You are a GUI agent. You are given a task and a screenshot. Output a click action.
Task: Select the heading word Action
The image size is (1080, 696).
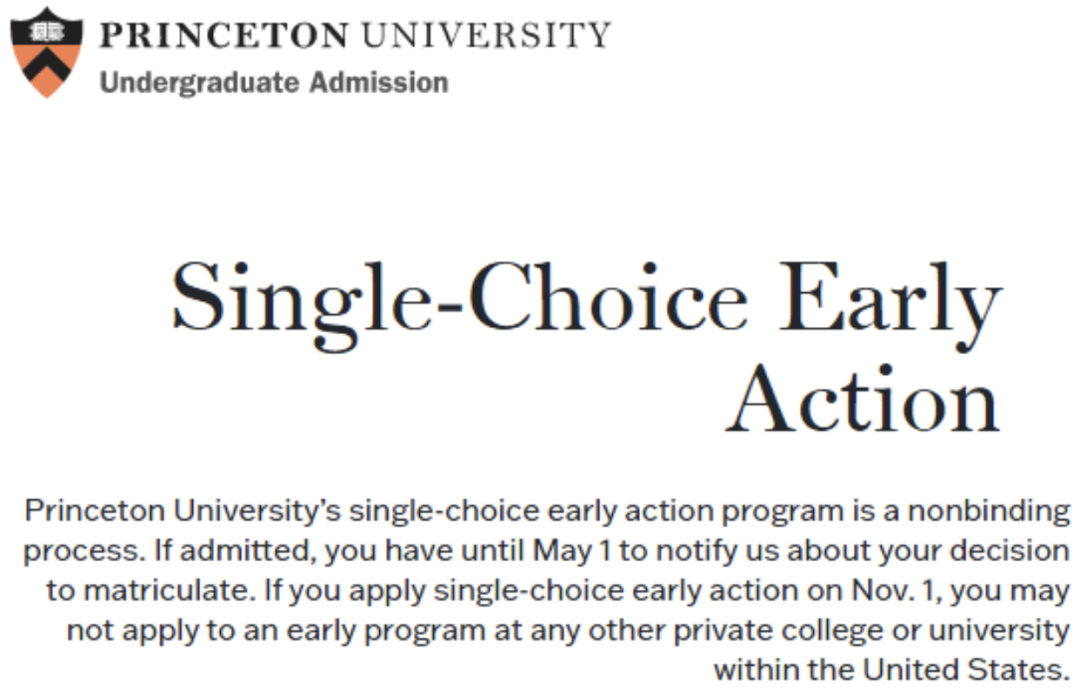tap(863, 400)
